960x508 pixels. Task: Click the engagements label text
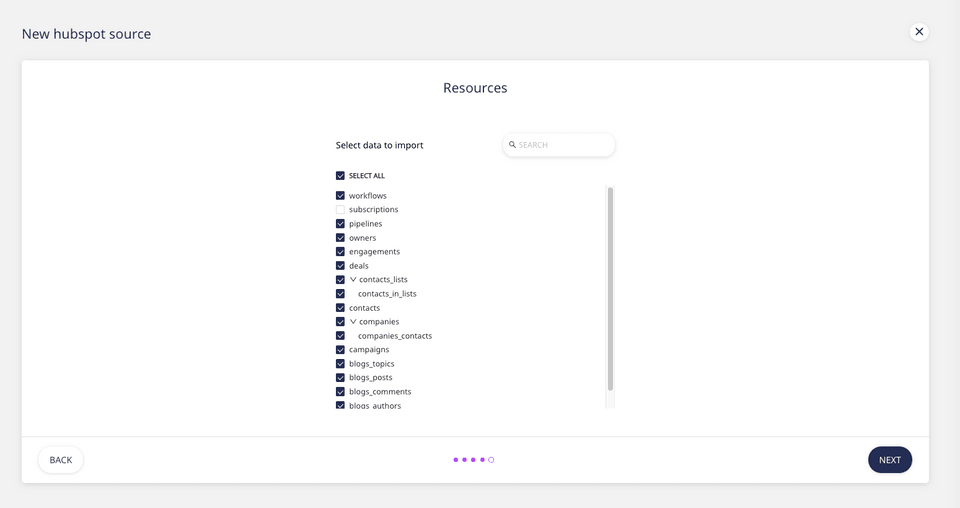click(x=375, y=252)
